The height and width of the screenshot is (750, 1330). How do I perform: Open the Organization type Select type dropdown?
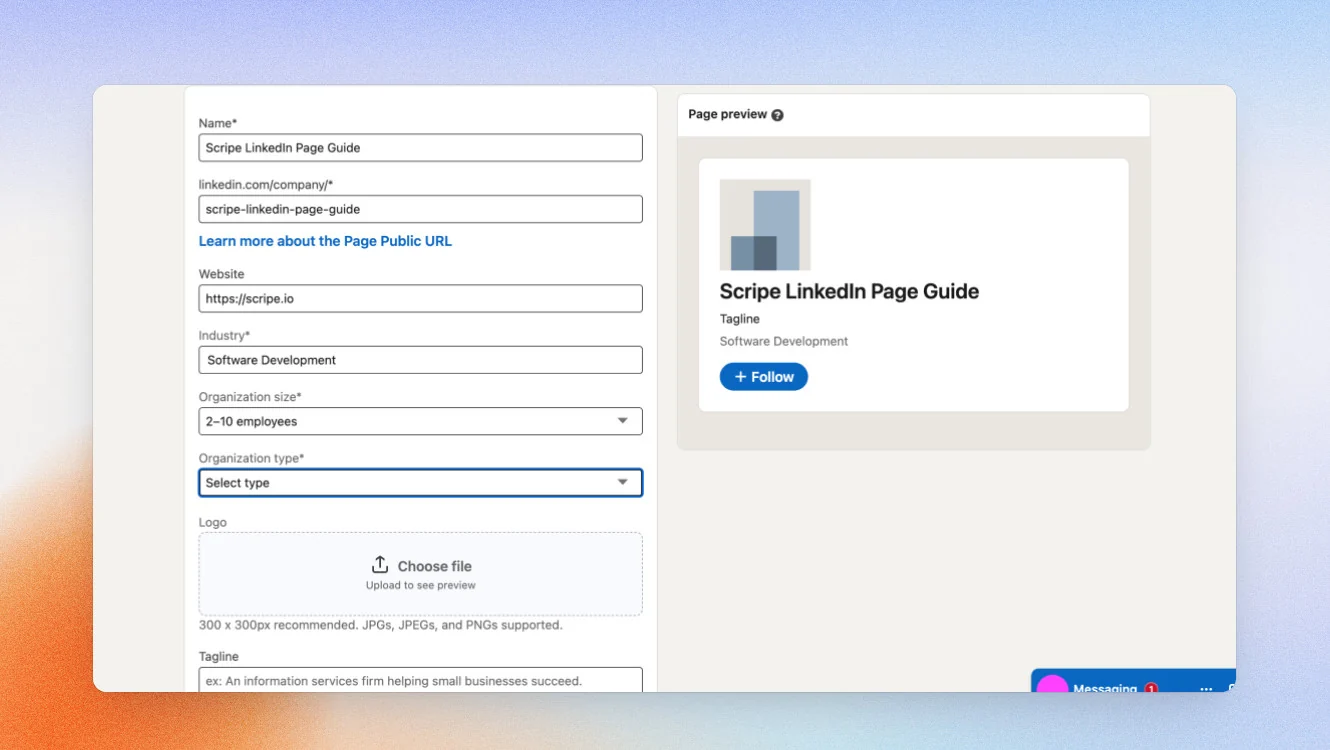pyautogui.click(x=420, y=483)
